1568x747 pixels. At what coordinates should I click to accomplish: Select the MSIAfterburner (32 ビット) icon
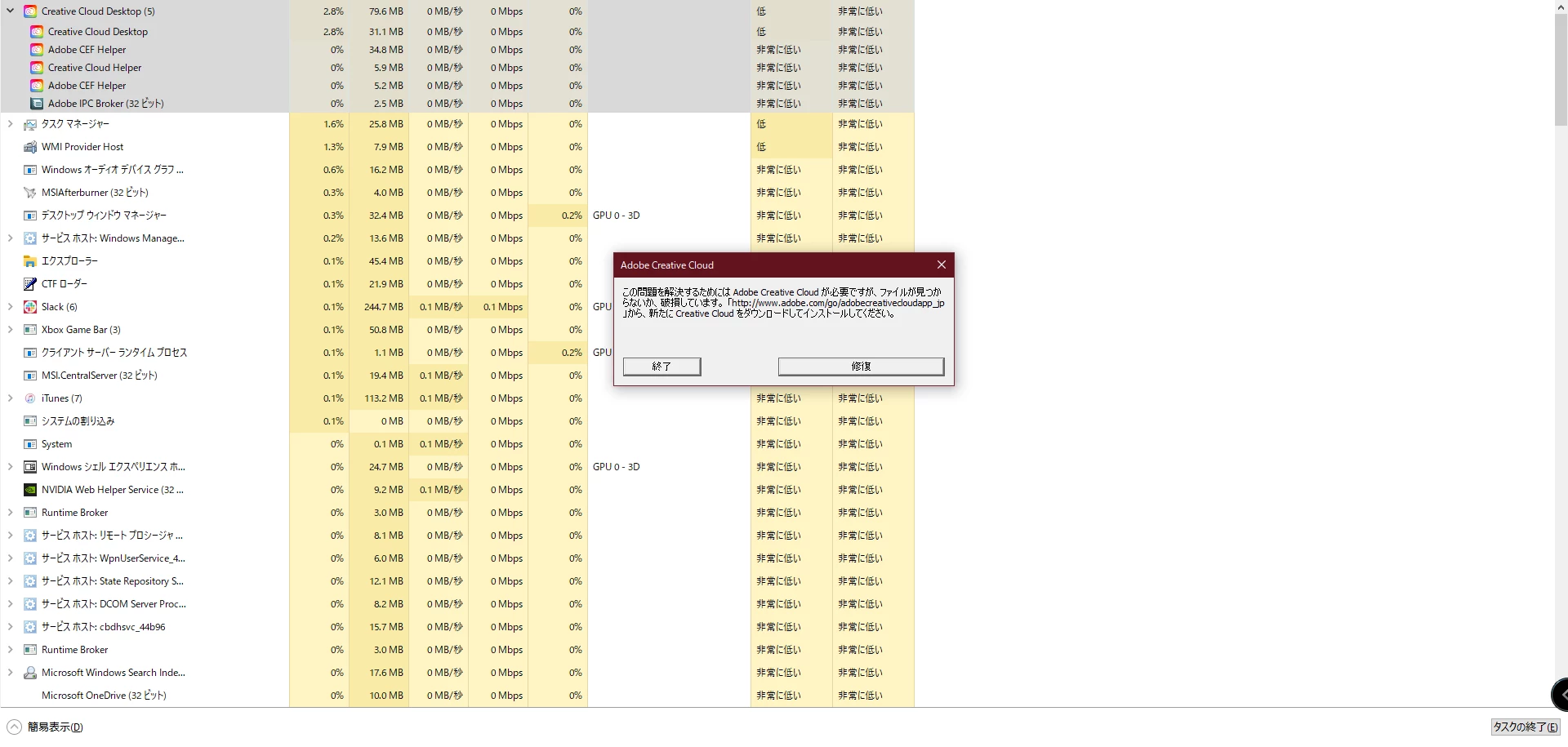30,193
